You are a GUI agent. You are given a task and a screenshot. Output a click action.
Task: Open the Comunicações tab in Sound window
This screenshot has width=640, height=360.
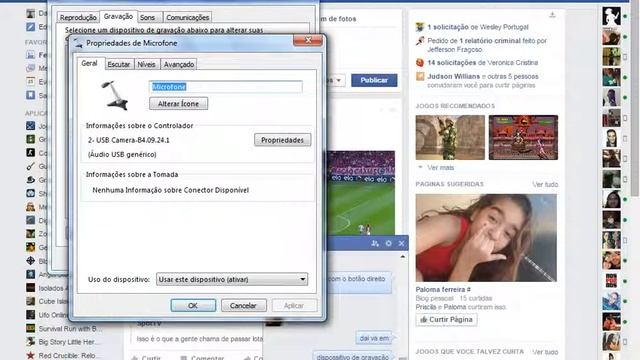(187, 17)
